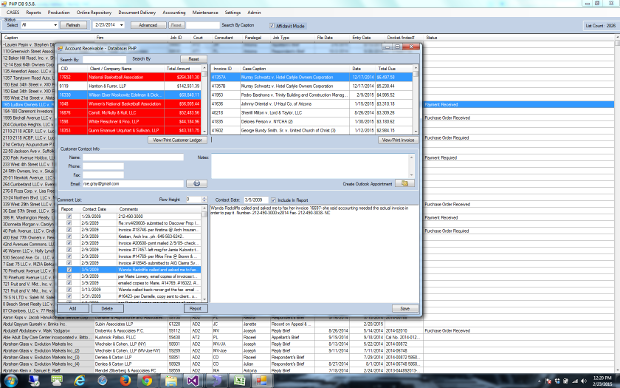This screenshot has width=620, height=388.
Task: Click the Refresh button in main toolbar
Action: pyautogui.click(x=73, y=25)
